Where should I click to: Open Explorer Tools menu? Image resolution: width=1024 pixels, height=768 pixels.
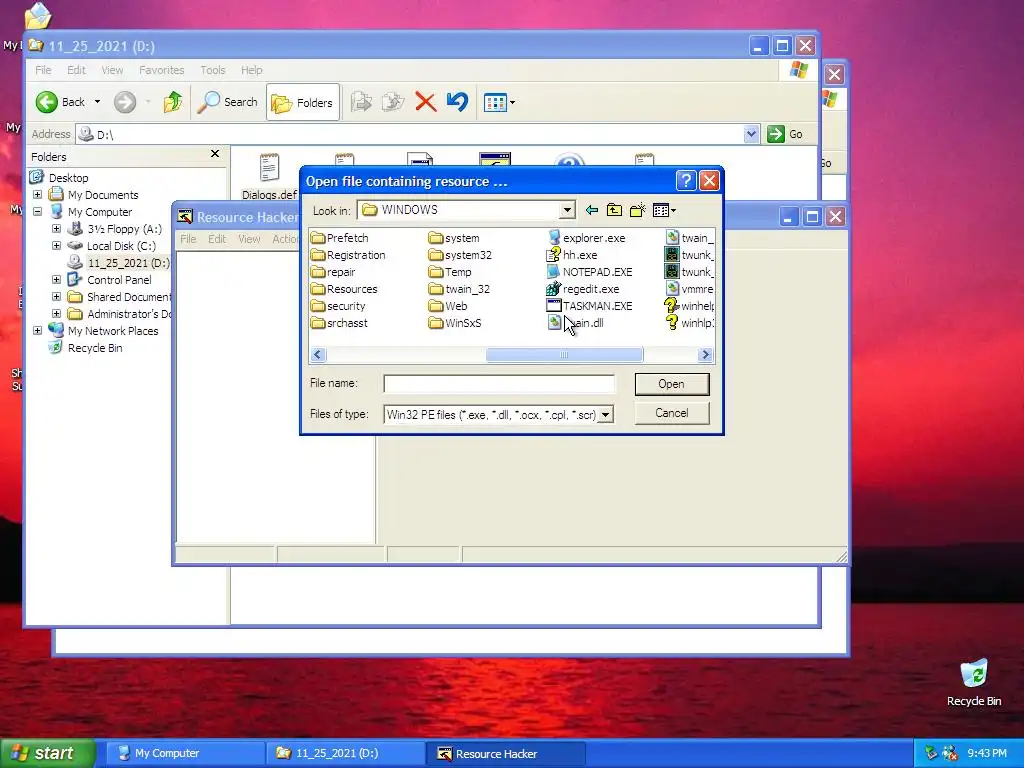click(212, 70)
